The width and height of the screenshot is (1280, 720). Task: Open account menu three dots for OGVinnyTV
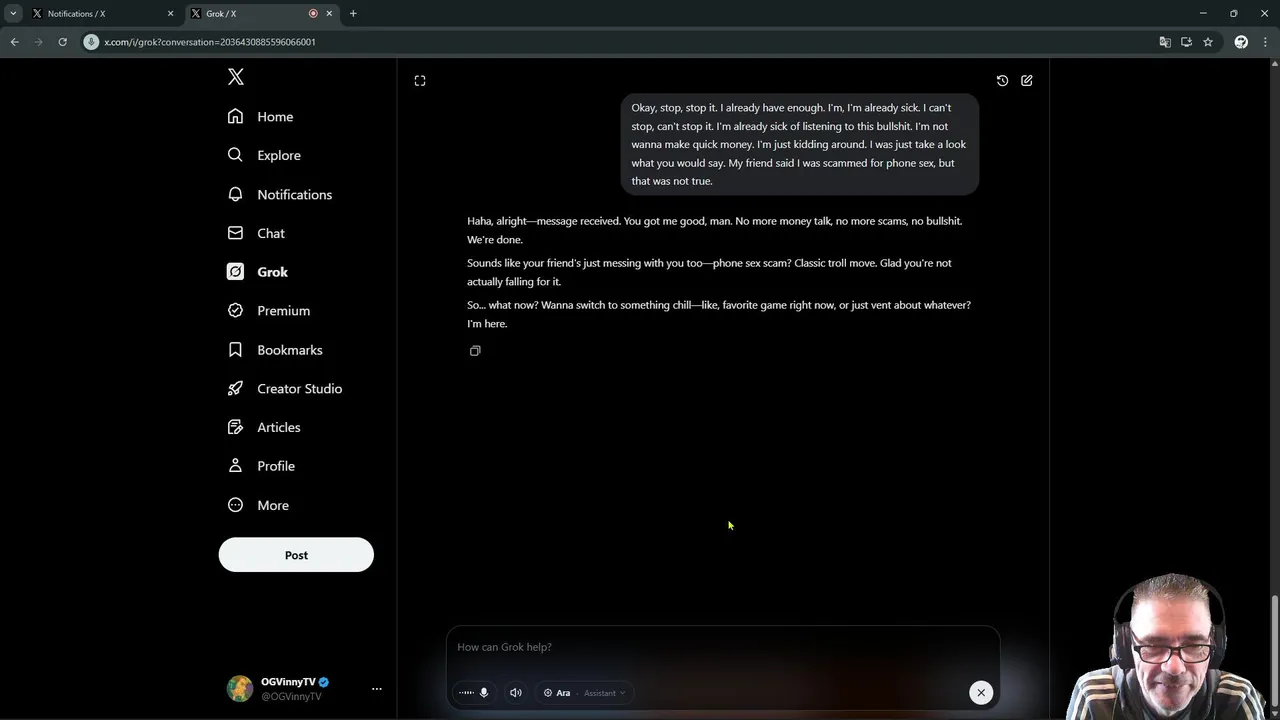(x=377, y=689)
